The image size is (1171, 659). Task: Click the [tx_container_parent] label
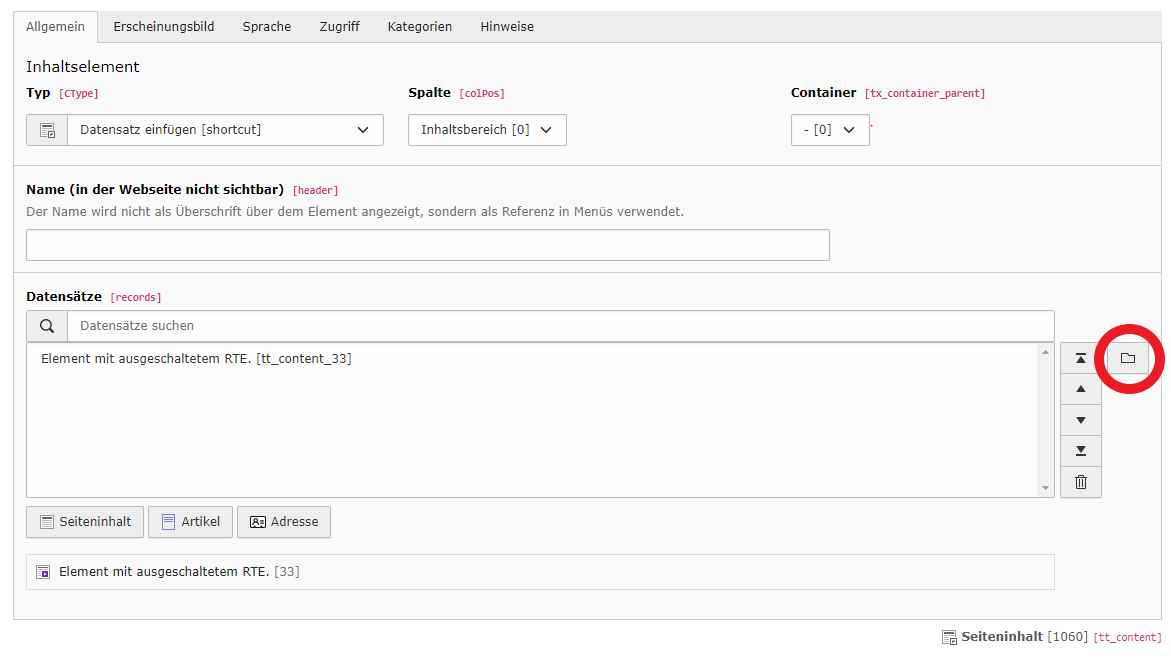(x=925, y=94)
